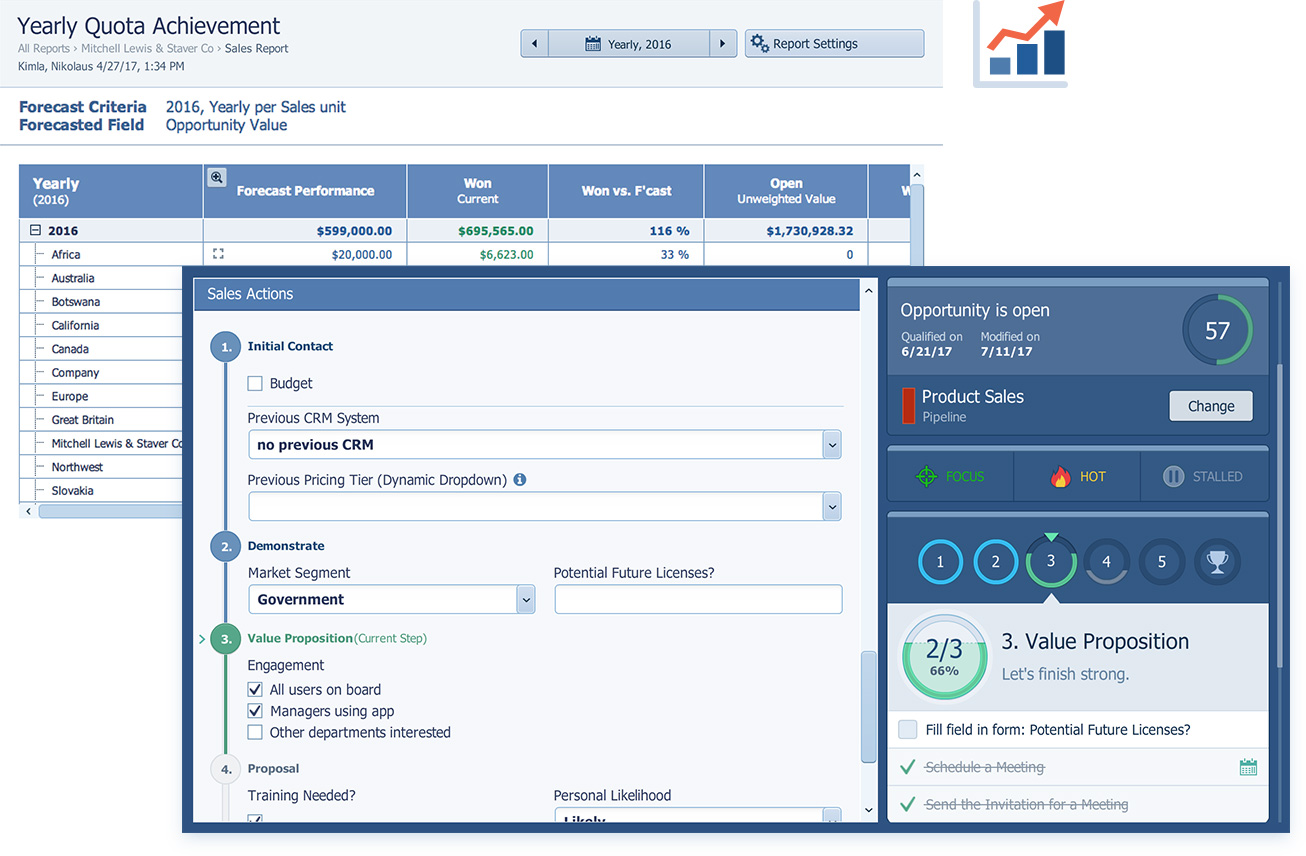The width and height of the screenshot is (1306, 856).
Task: Collapse the 2016 tree row
Action: tap(35, 231)
